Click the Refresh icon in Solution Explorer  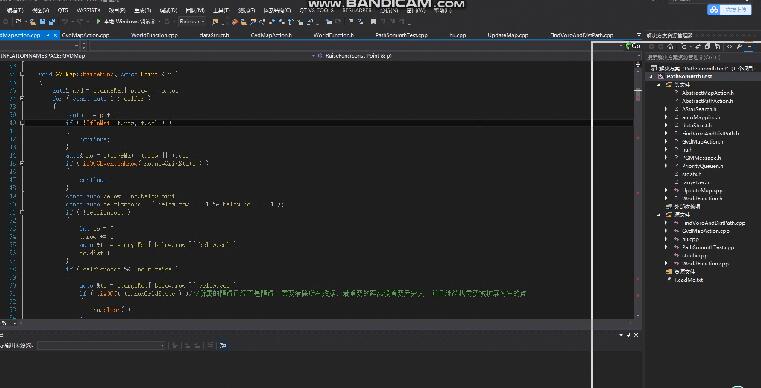[697, 47]
